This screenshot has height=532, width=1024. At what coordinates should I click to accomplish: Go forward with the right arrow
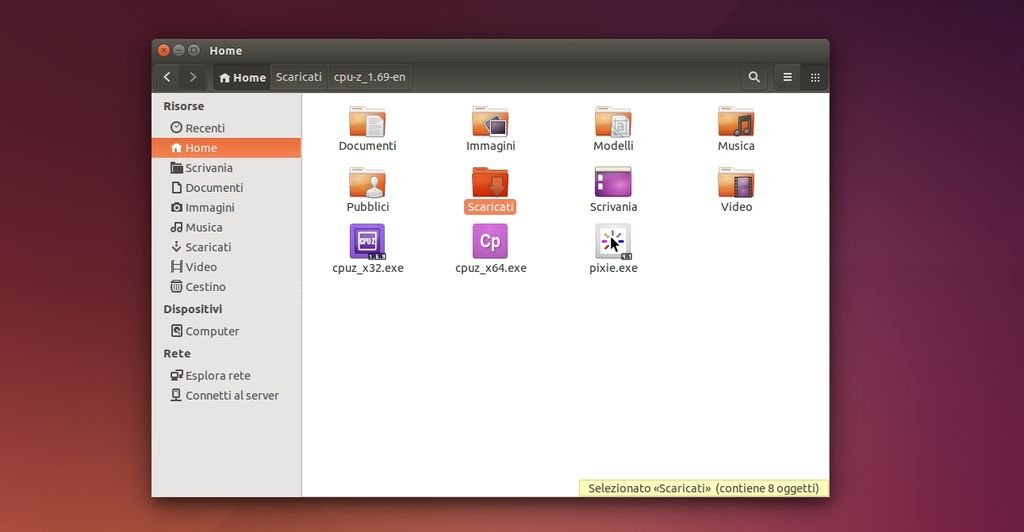(x=193, y=77)
